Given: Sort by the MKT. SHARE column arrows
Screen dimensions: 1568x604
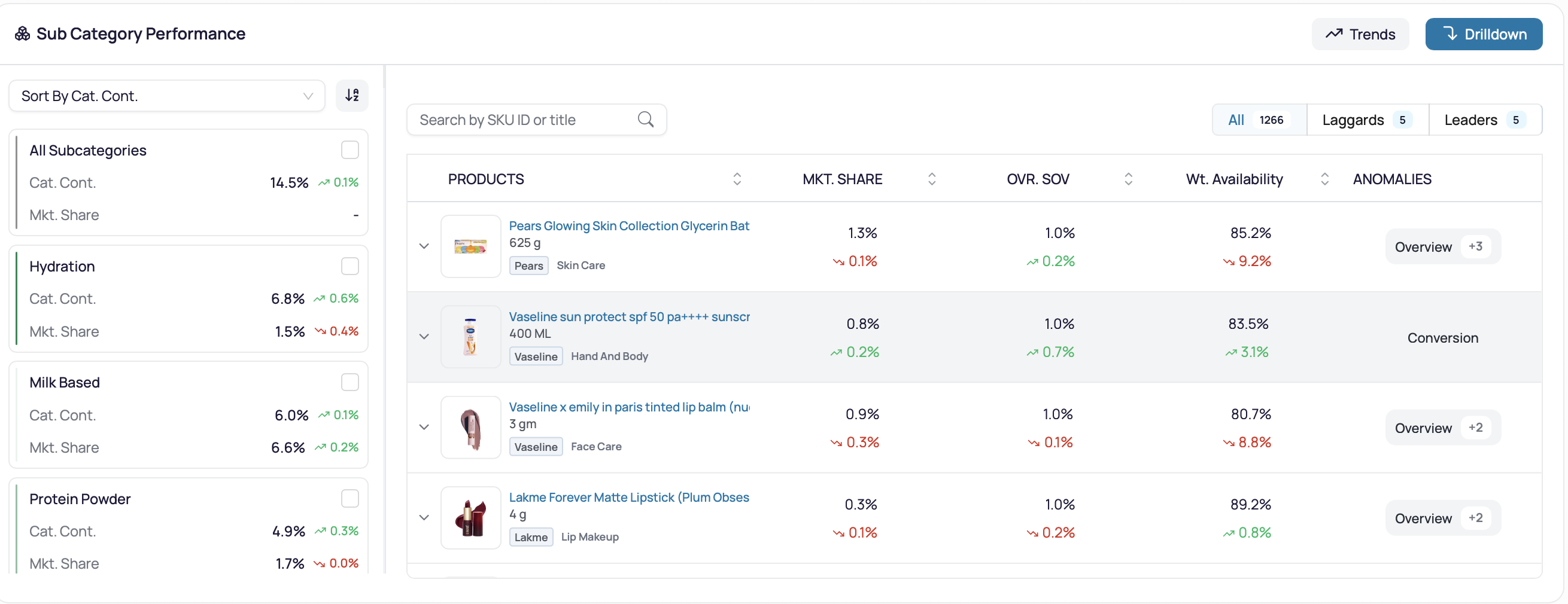Looking at the screenshot, I should [x=931, y=179].
